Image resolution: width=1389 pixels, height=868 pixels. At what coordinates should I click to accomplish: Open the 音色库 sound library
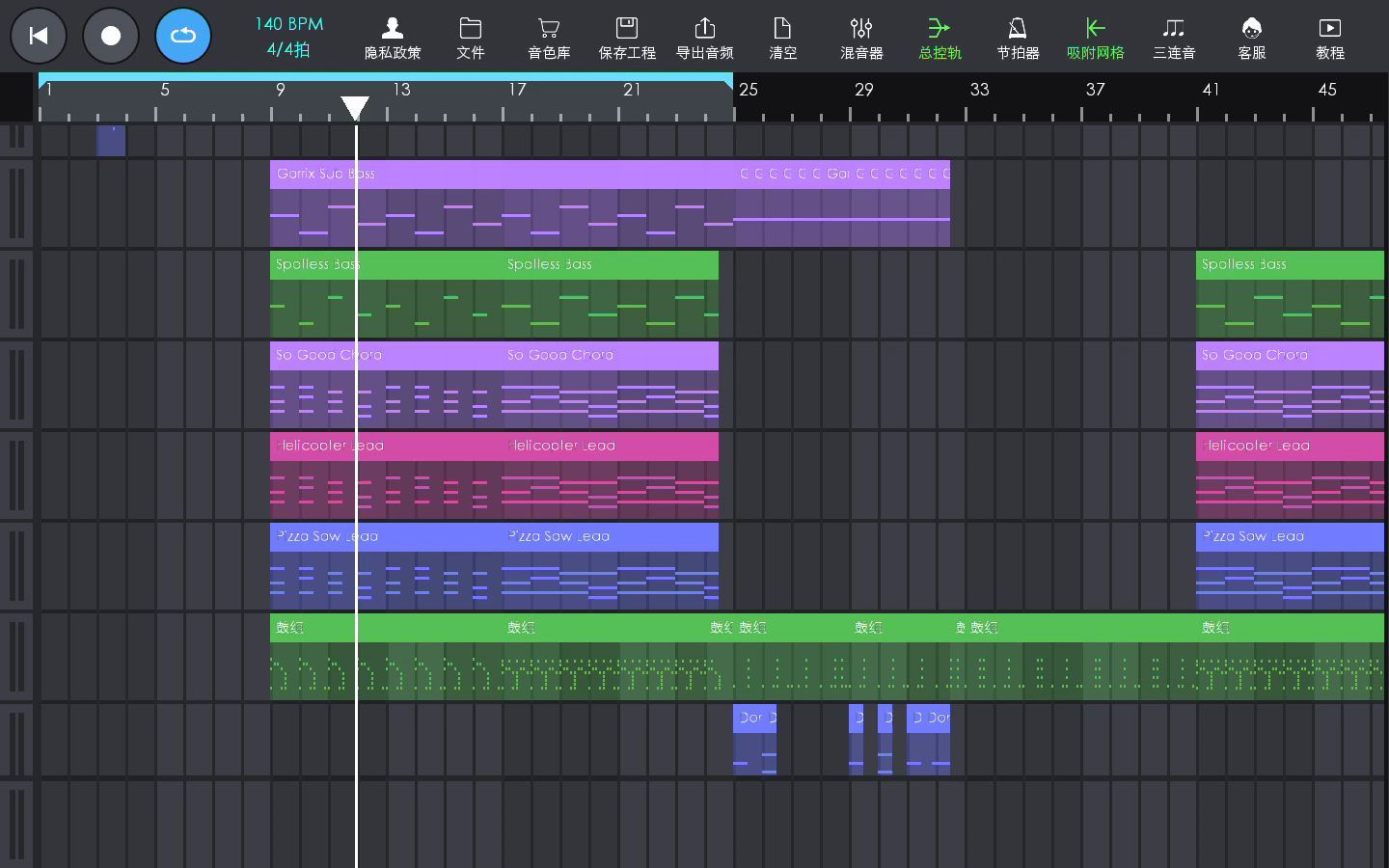tap(549, 39)
